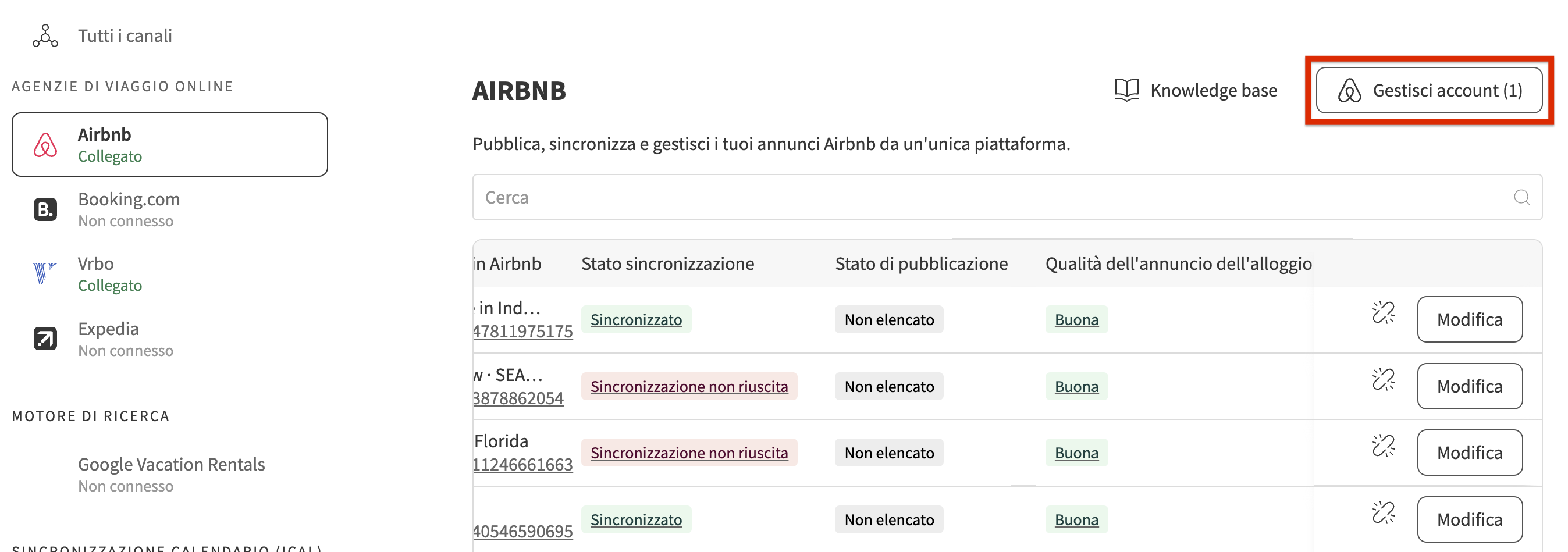This screenshot has height=552, width=1568.
Task: Click Buona quality badge in second row
Action: coord(1076,386)
